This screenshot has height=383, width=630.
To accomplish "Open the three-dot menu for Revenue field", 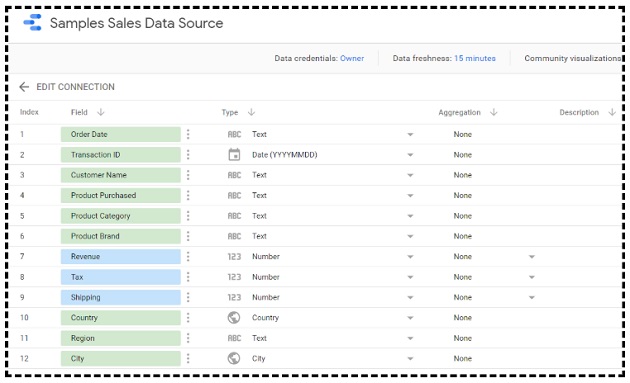I will [x=188, y=256].
